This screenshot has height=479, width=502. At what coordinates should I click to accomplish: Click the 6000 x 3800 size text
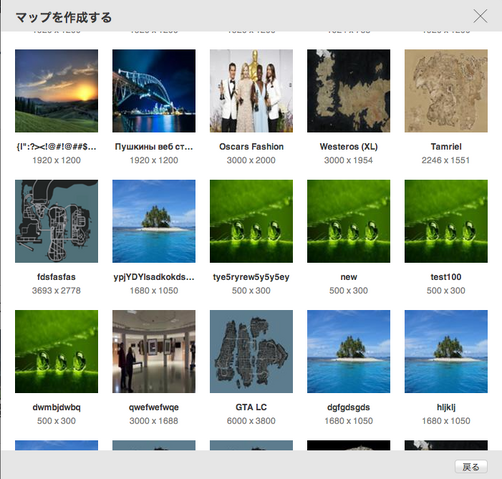(251, 421)
